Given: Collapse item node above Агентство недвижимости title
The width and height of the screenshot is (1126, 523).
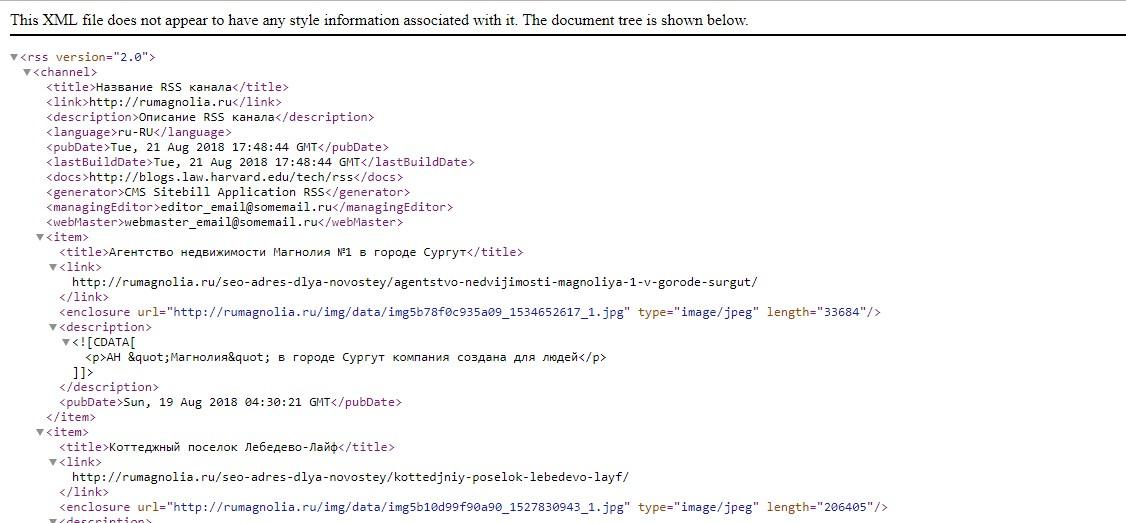Looking at the screenshot, I should pyautogui.click(x=39, y=237).
